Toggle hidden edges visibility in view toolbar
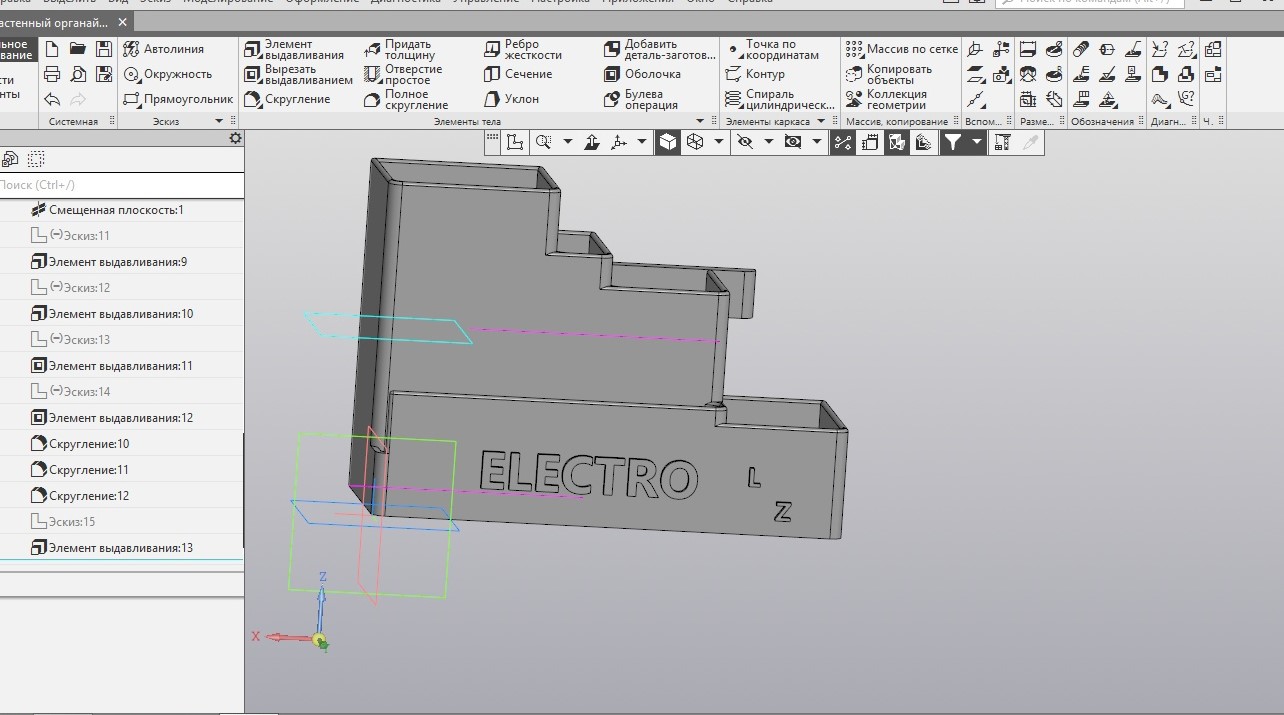 [x=745, y=141]
